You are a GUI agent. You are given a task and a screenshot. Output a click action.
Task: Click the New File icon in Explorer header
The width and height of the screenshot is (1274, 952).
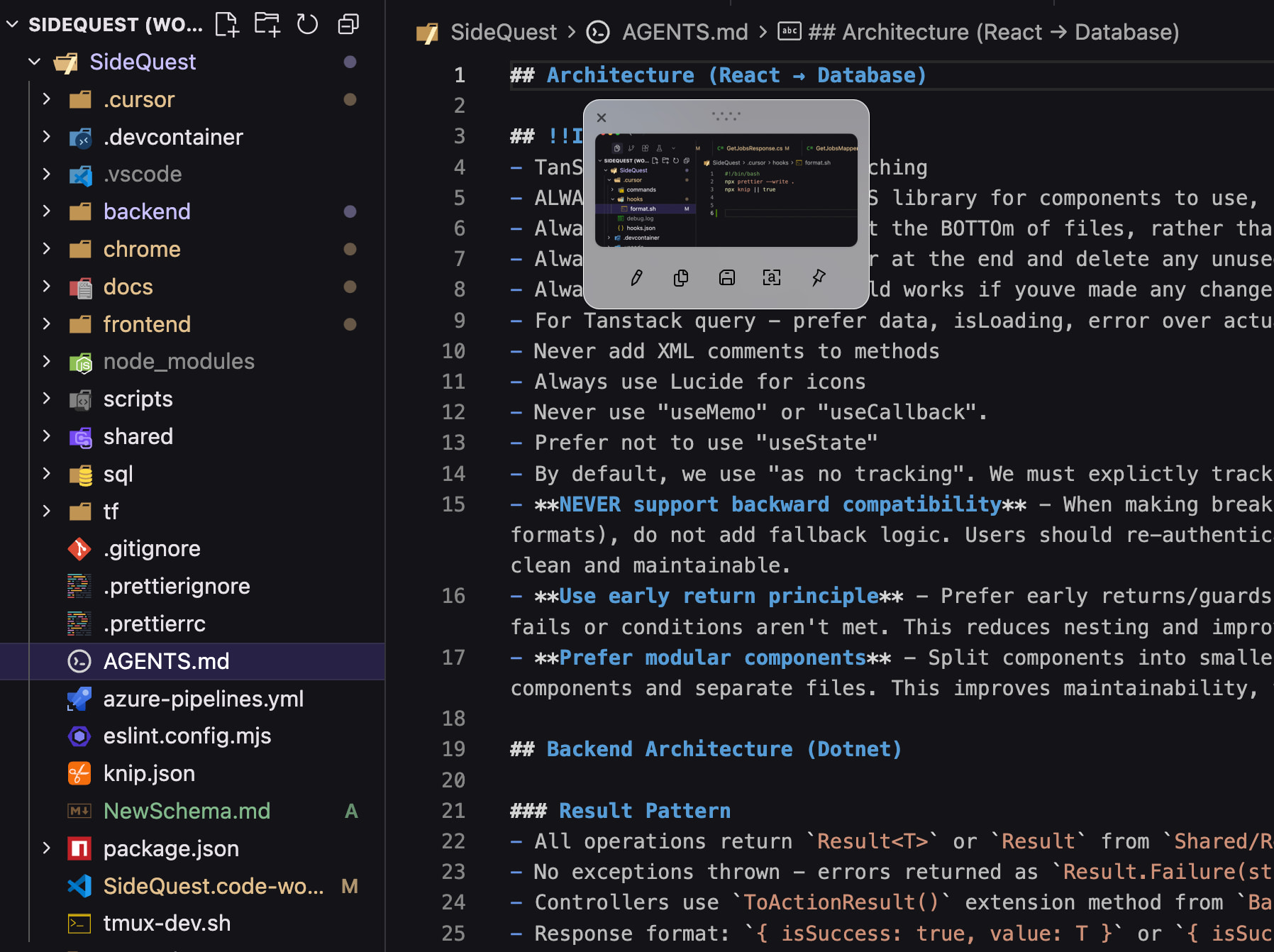[x=226, y=24]
